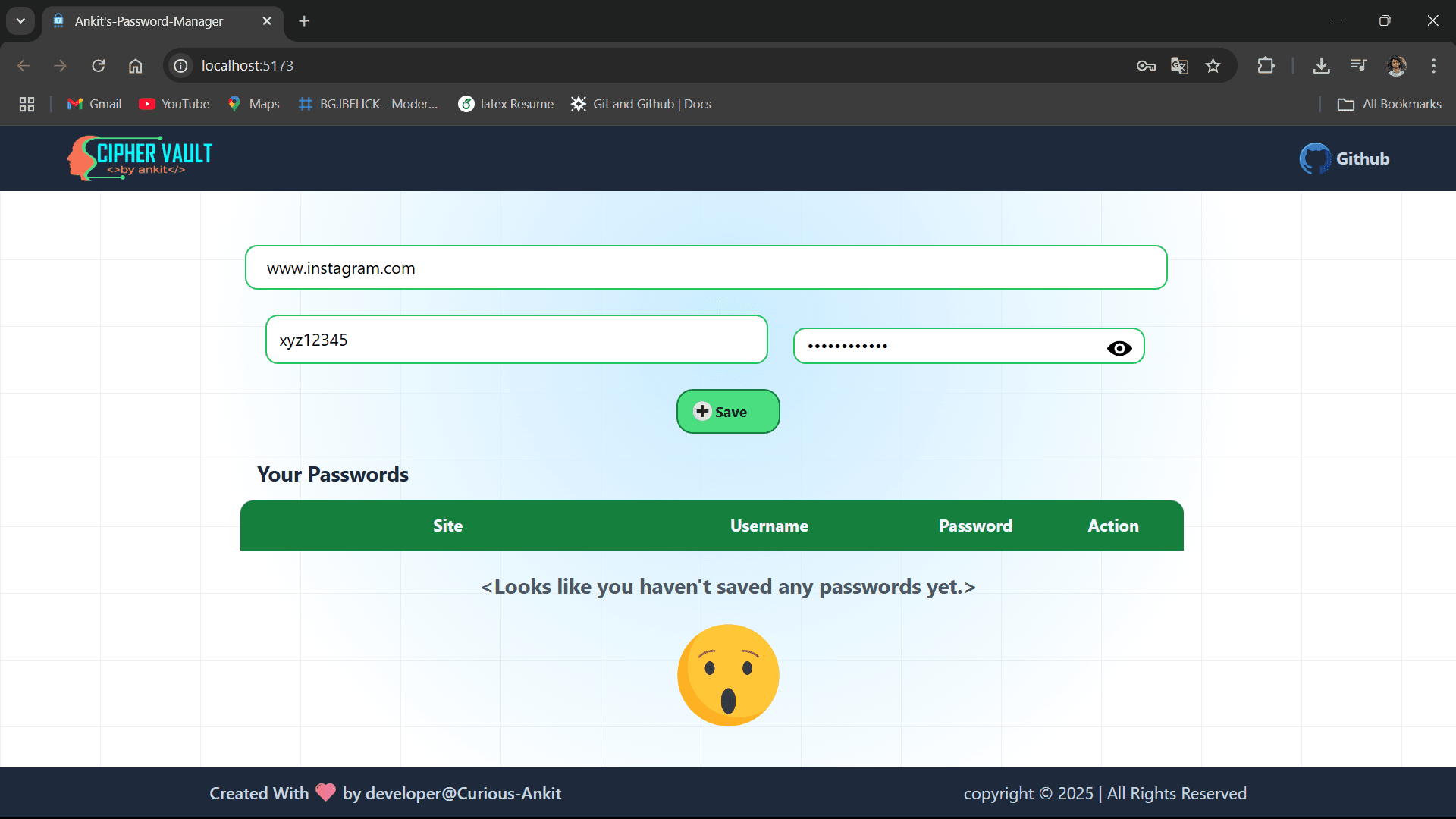Open All Bookmarks folder
This screenshot has width=1456, height=819.
pyautogui.click(x=1389, y=104)
